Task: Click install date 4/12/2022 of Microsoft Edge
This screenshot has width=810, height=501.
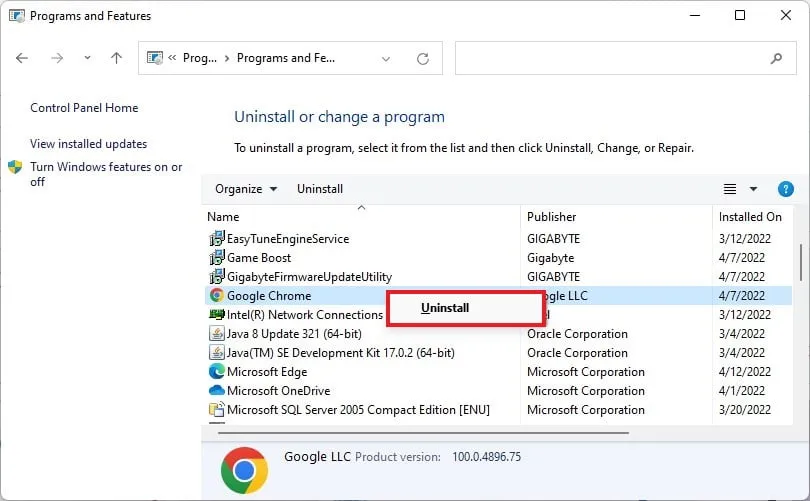Action: pos(744,372)
